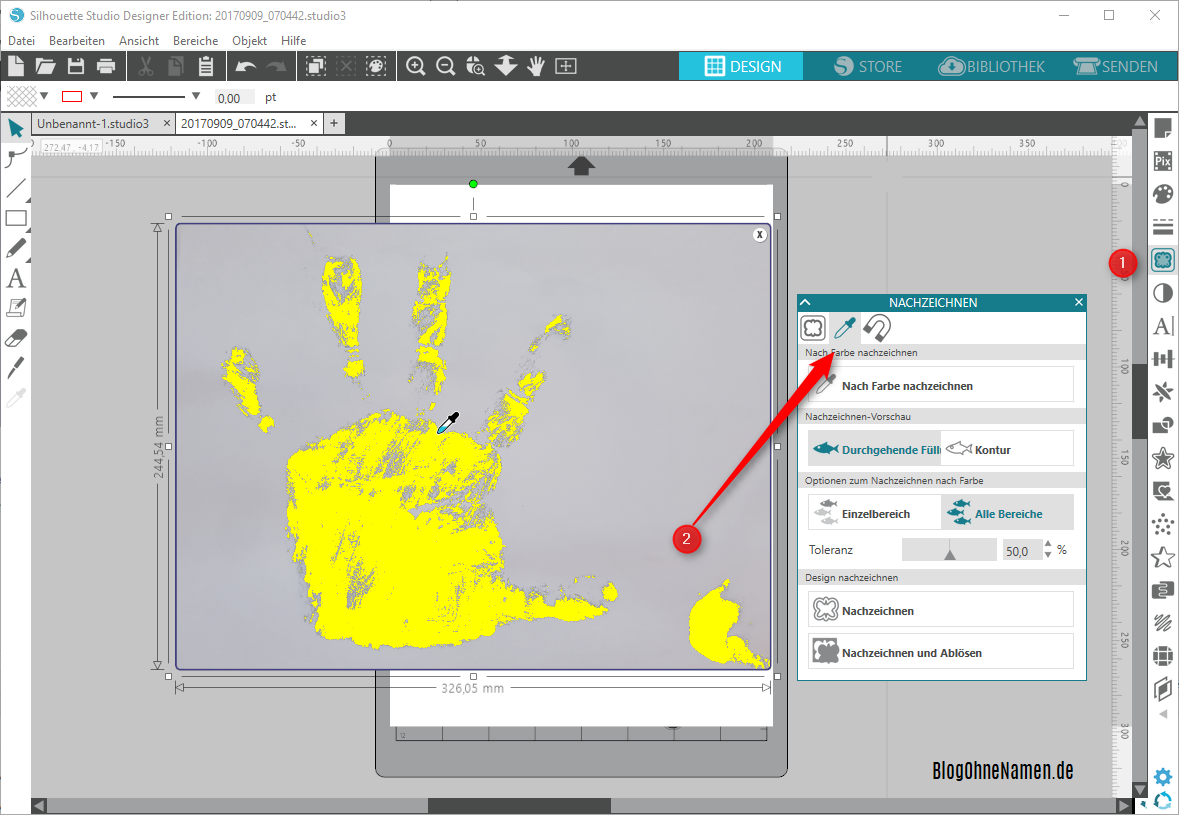1179x815 pixels.
Task: Collapse the Nachzeichnen panel
Action: pos(806,302)
